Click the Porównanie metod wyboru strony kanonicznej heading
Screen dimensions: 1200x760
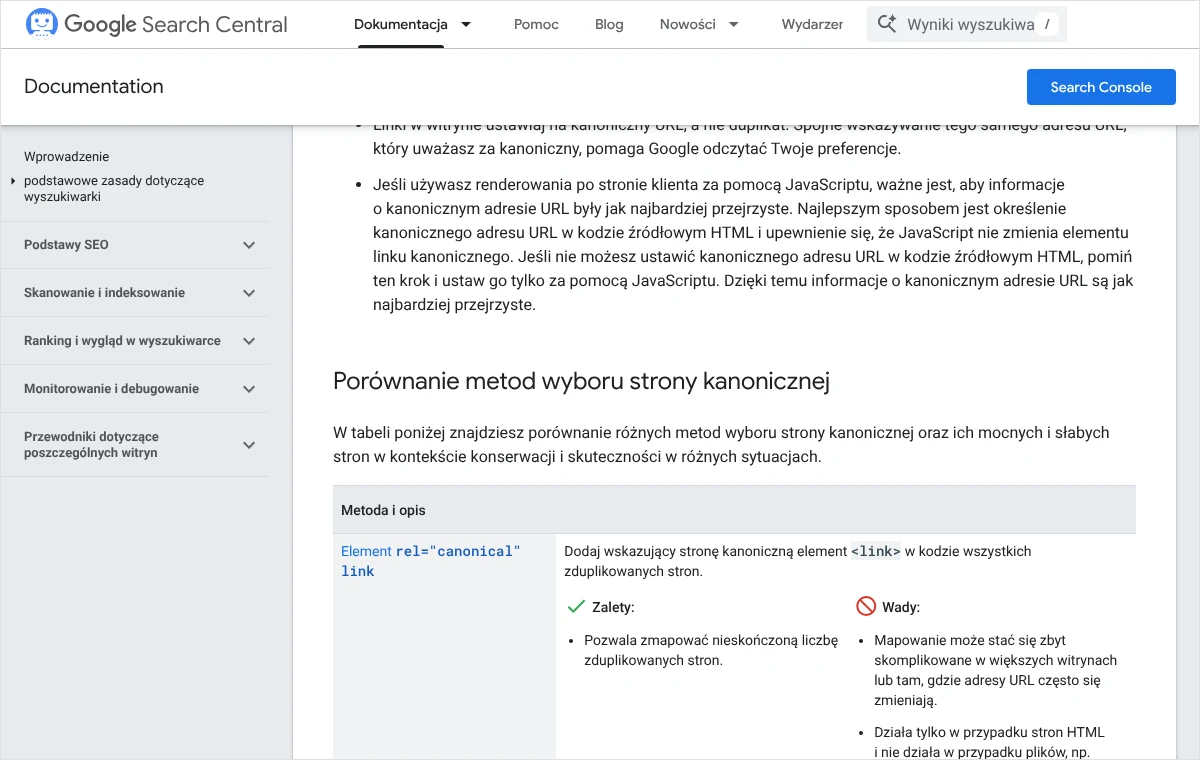[582, 381]
